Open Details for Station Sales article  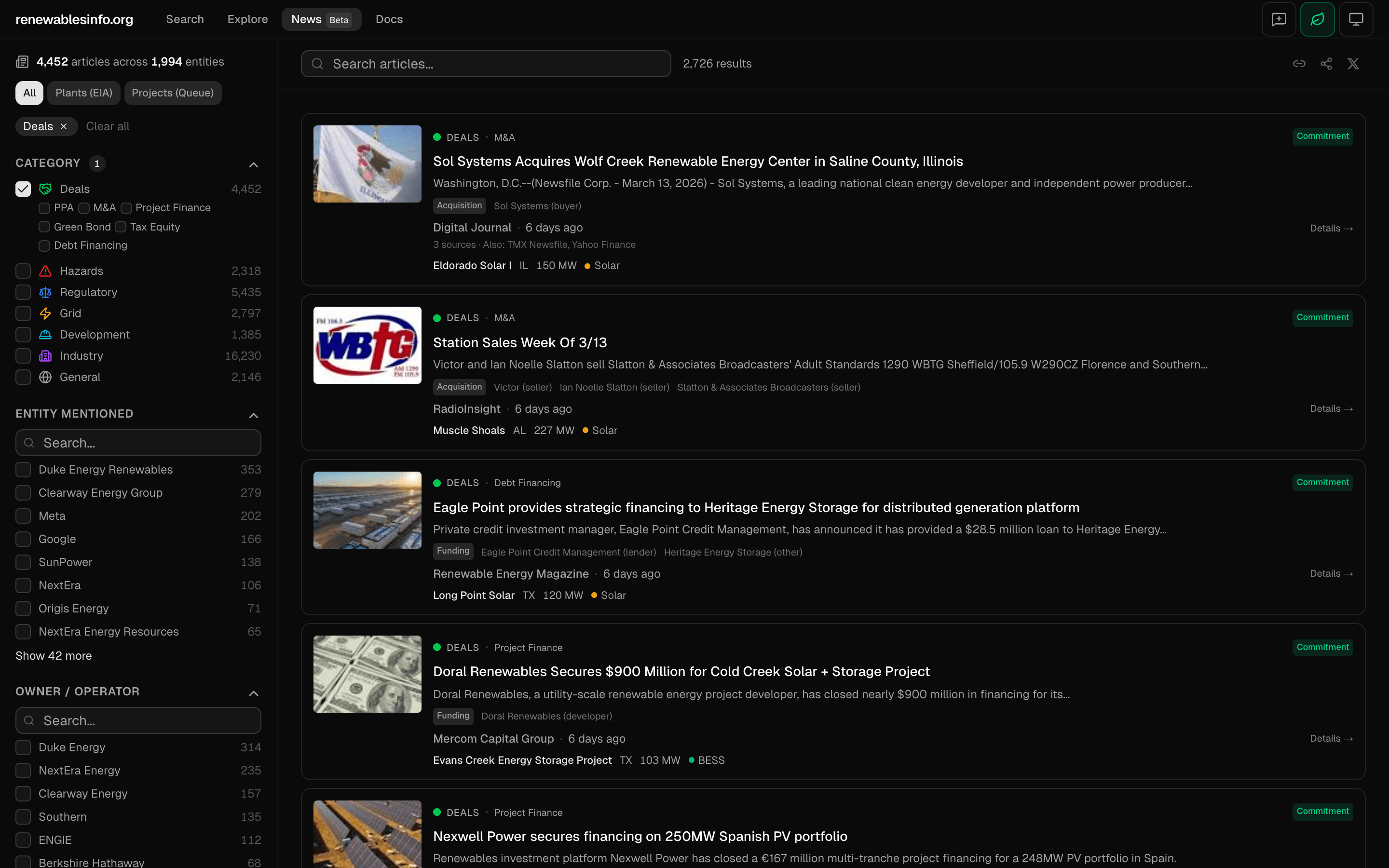tap(1331, 409)
